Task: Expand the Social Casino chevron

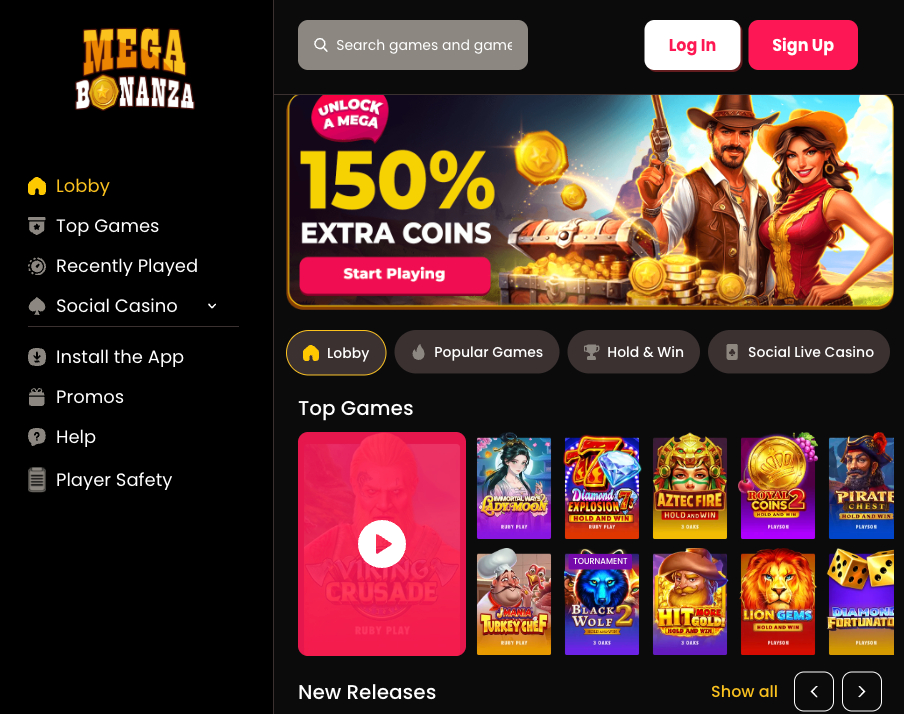Action: click(x=212, y=306)
